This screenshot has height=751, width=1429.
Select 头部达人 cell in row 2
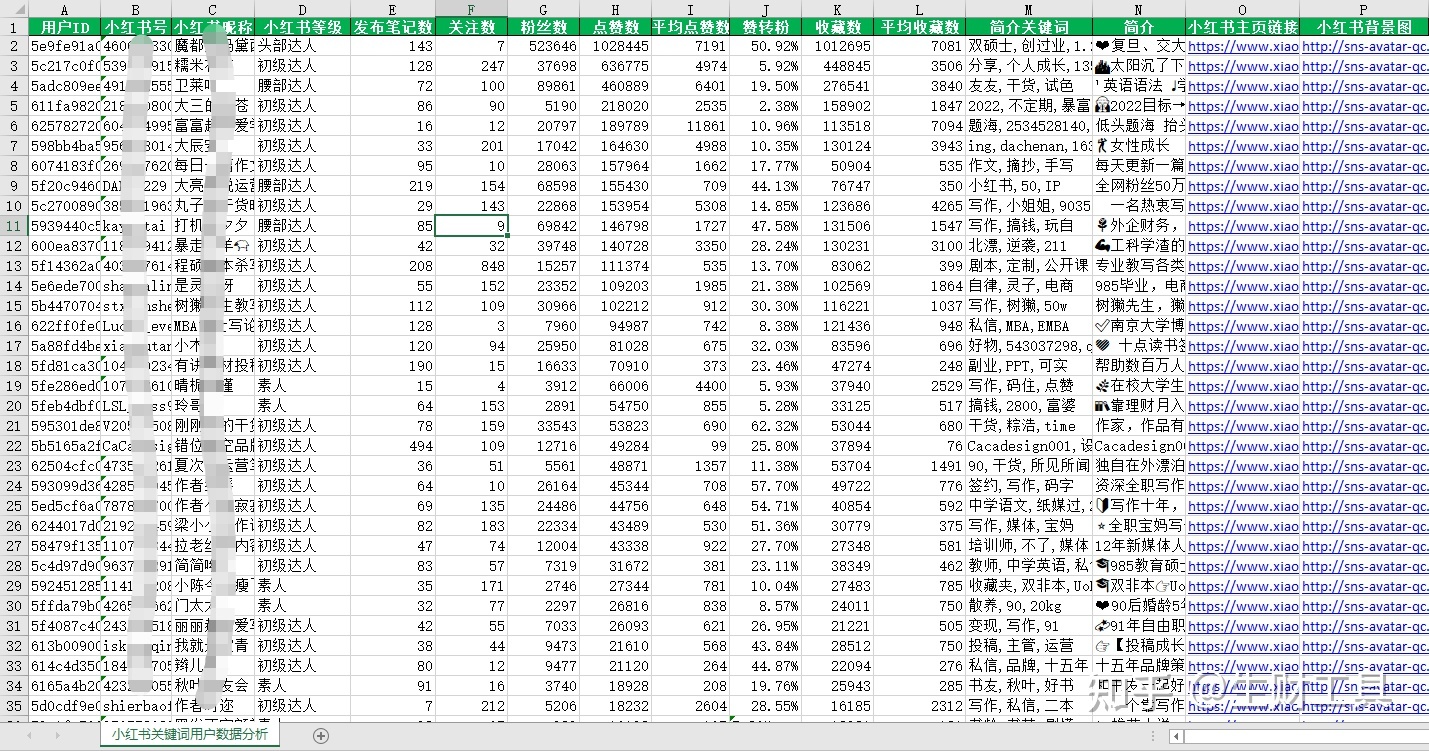tap(302, 47)
